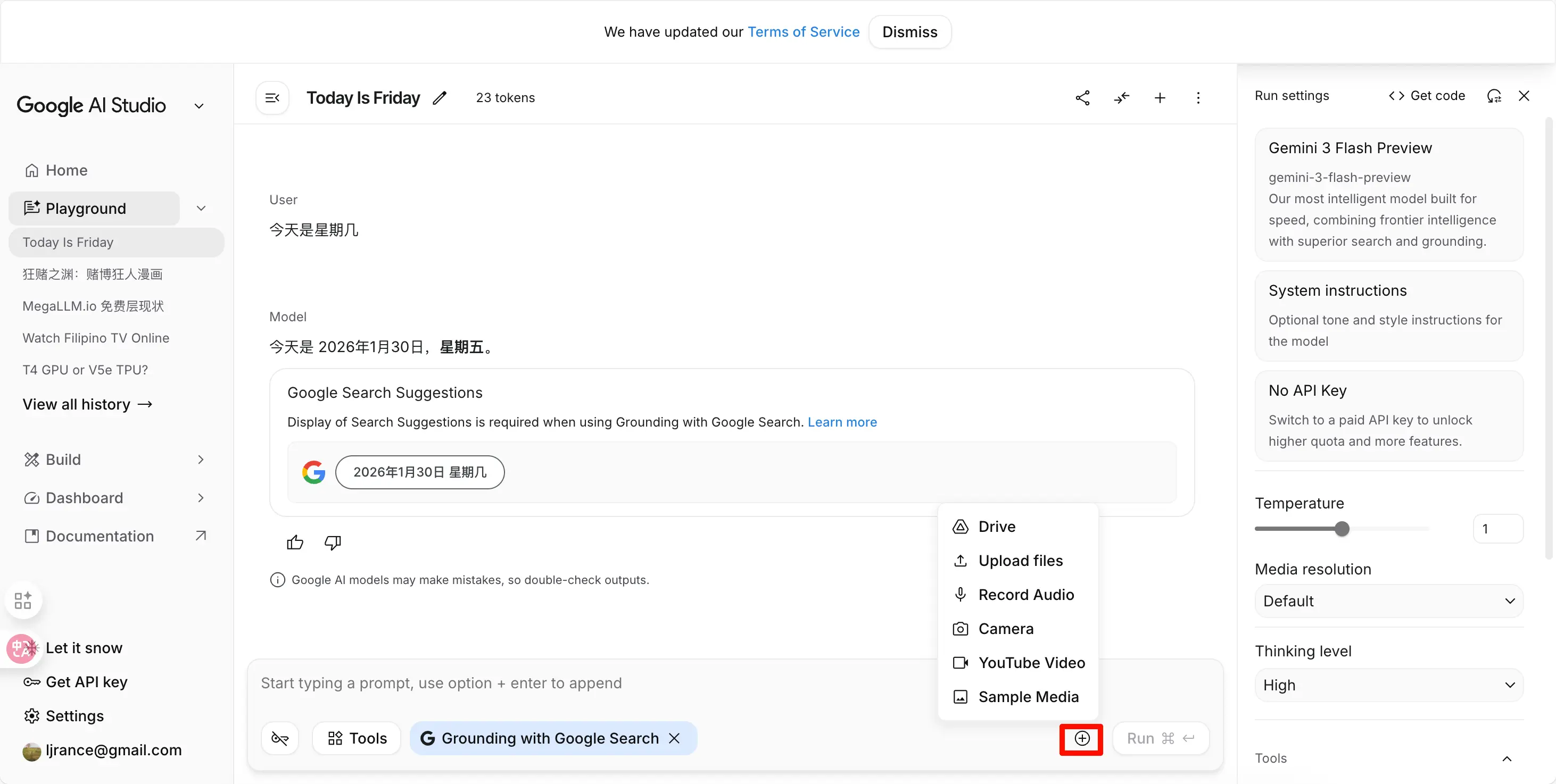Click the share prompt icon
Screen dimensions: 1556x784
click(x=1082, y=98)
